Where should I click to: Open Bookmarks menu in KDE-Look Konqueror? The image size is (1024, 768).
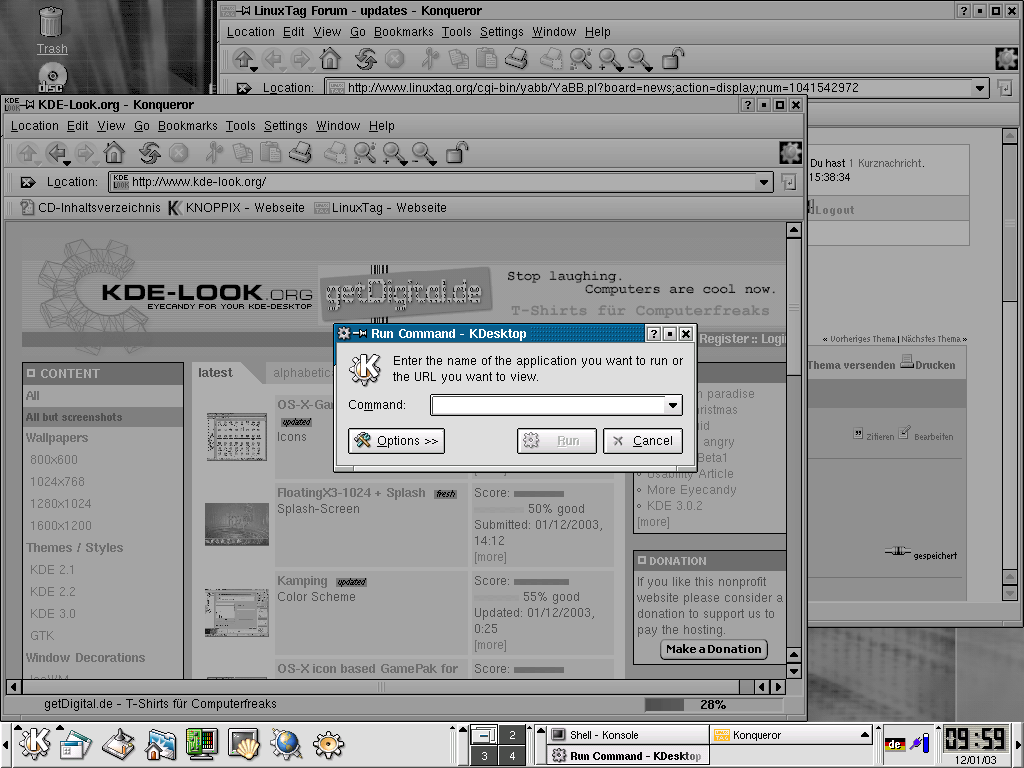coord(187,126)
